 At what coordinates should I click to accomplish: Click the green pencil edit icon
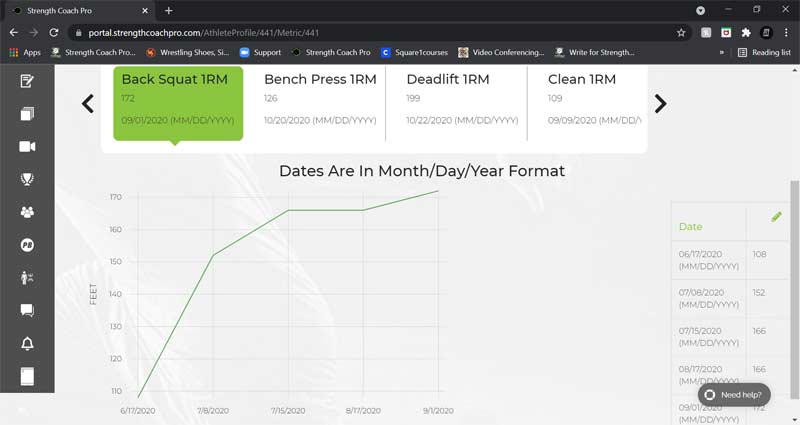[x=777, y=217]
